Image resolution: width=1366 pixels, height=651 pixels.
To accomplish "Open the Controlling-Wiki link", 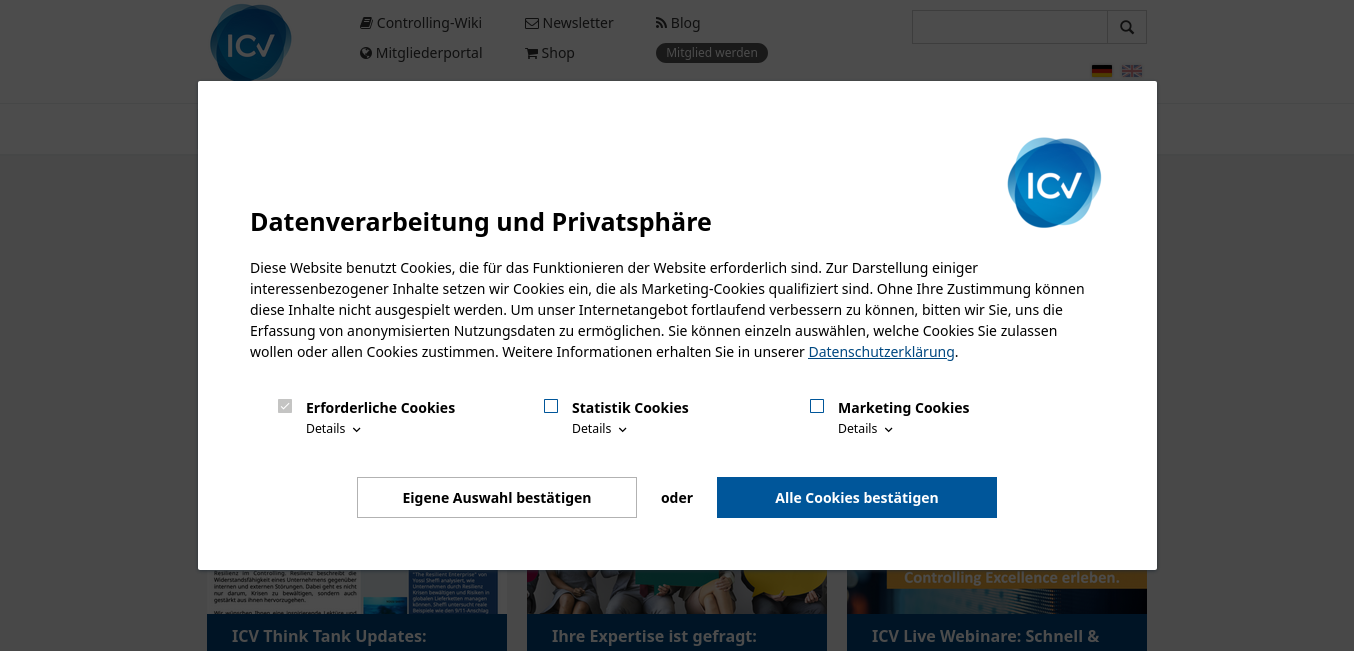I will [421, 23].
